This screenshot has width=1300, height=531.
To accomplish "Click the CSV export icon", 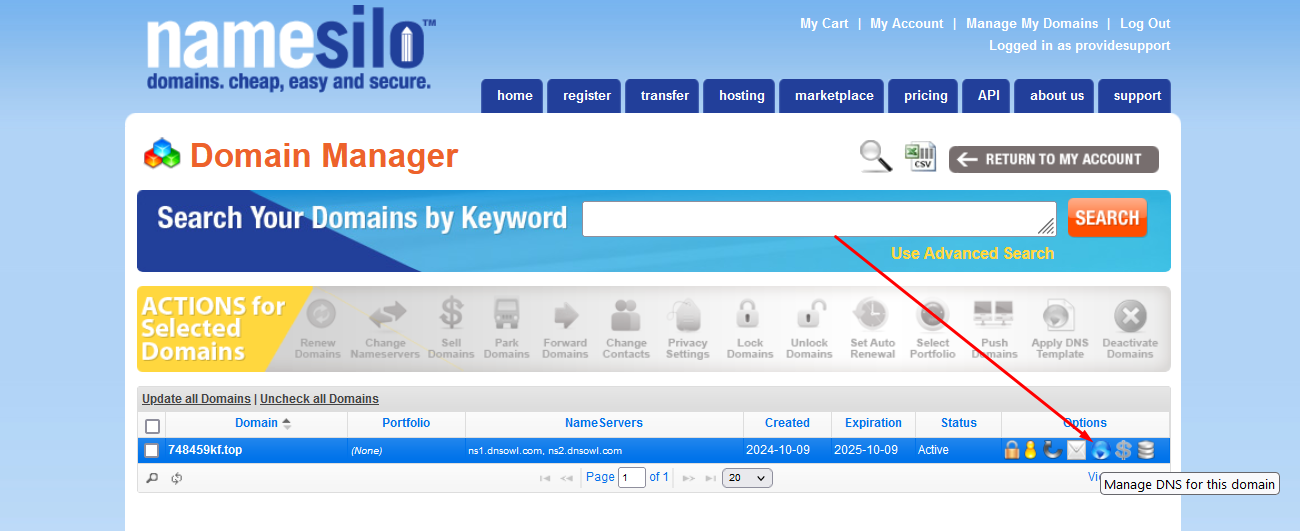I will [920, 158].
